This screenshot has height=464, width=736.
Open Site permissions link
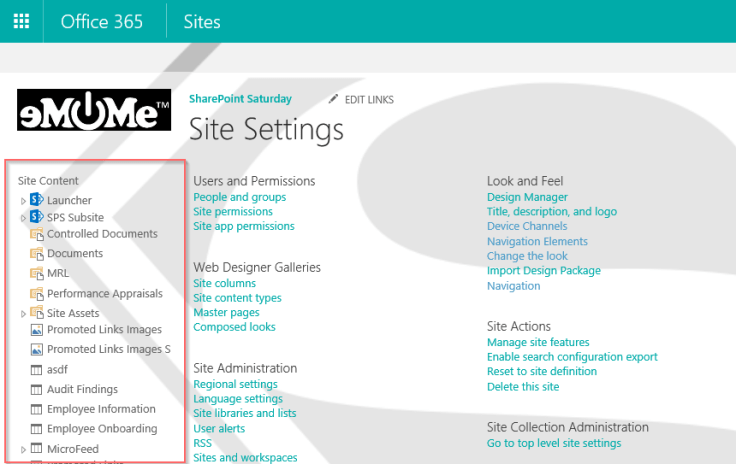233,212
